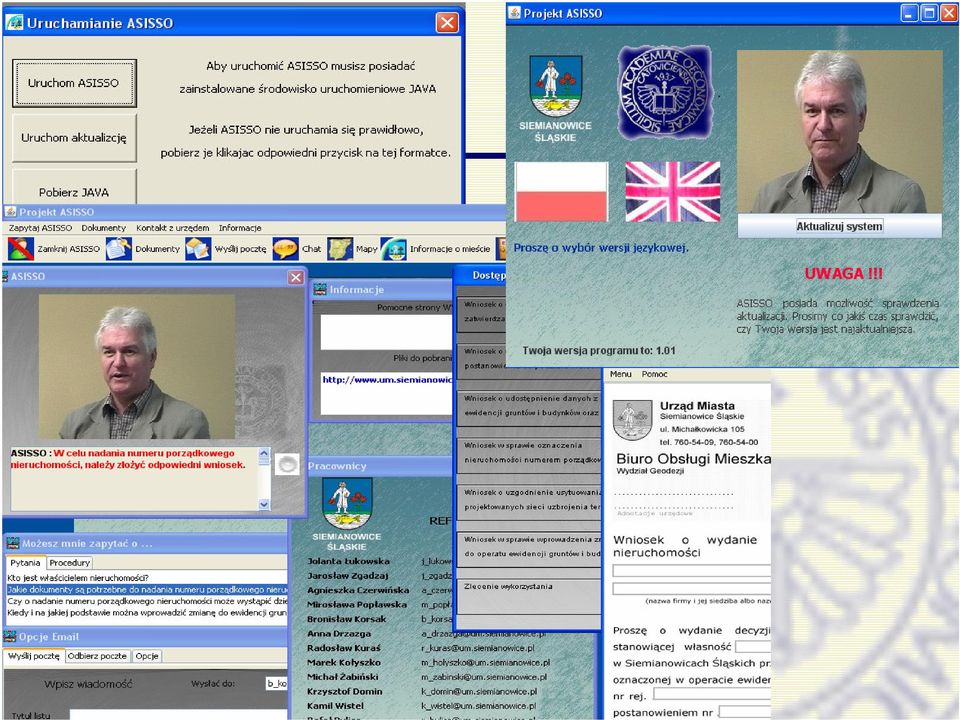960x720 pixels.
Task: Select employee Radosław Kuraś
Action: click(x=343, y=648)
